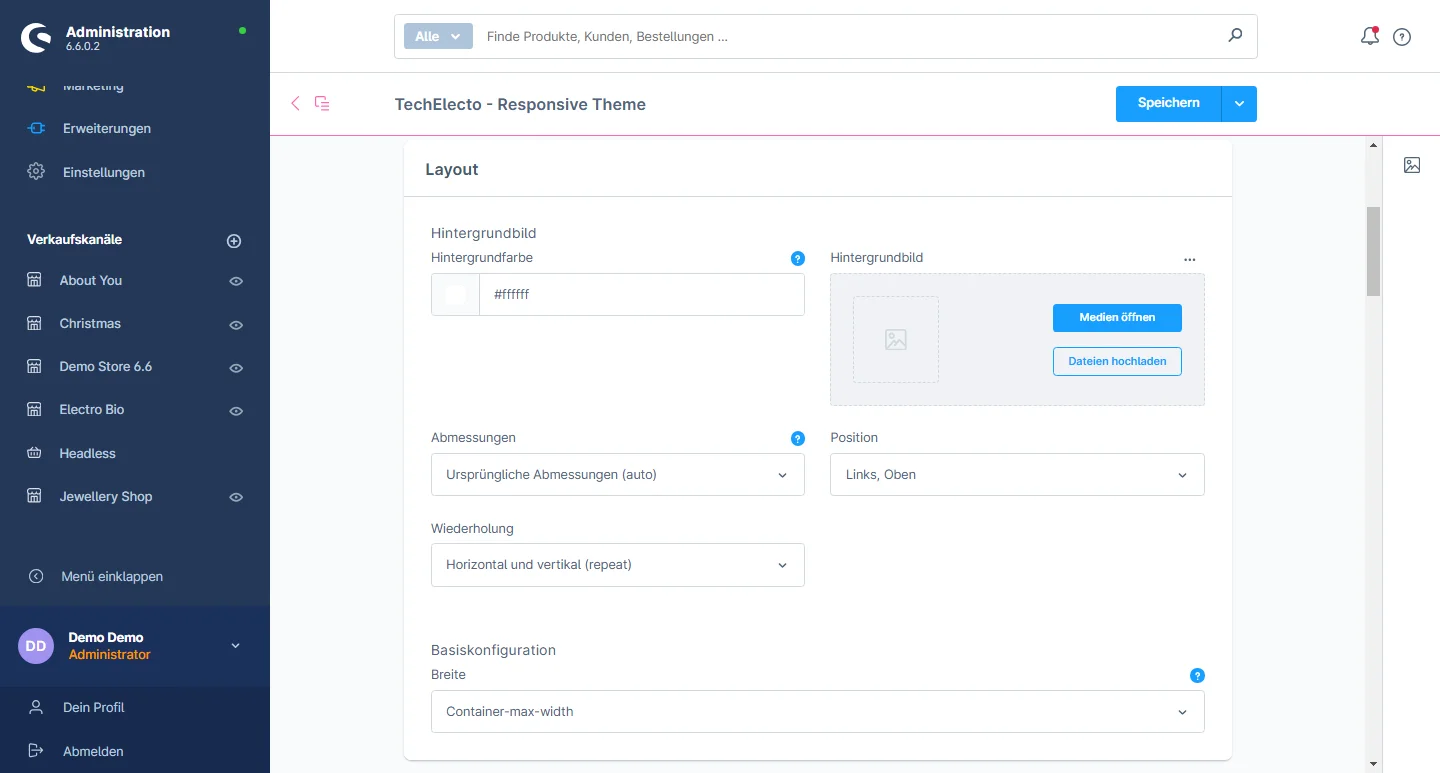This screenshot has width=1440, height=773.
Task: Click the notifications bell icon
Action: pyautogui.click(x=1369, y=37)
